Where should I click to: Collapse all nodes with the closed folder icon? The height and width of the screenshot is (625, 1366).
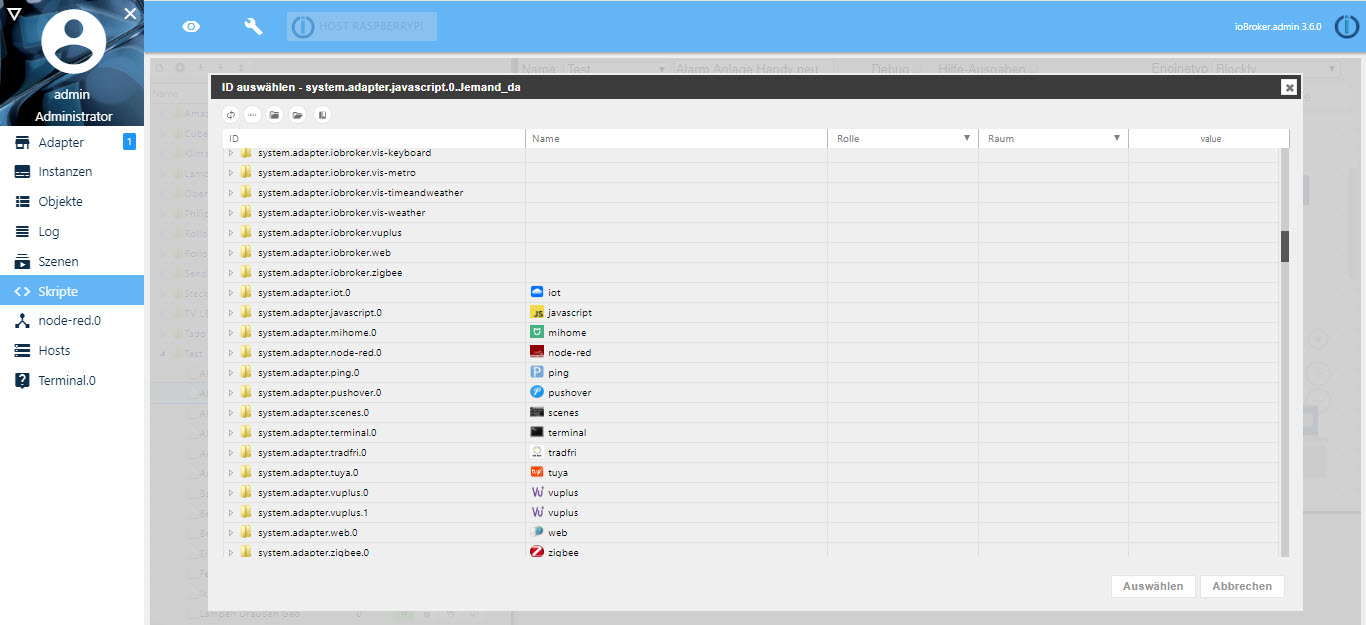click(x=274, y=115)
